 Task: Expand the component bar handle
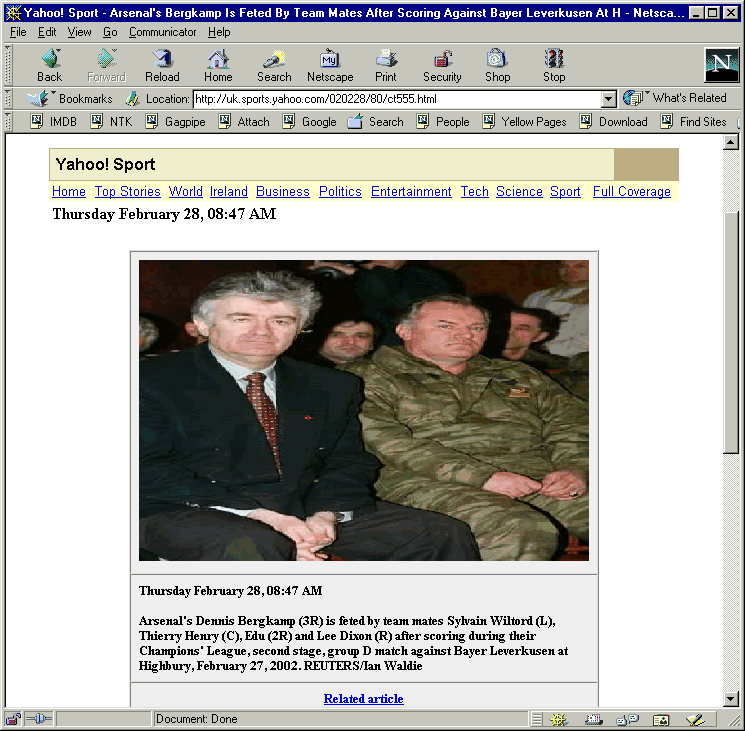coord(536,720)
